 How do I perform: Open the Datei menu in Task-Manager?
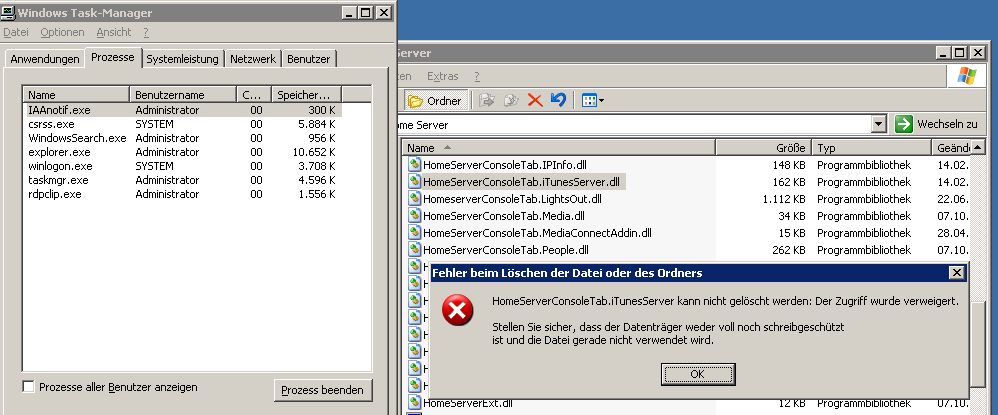16,32
